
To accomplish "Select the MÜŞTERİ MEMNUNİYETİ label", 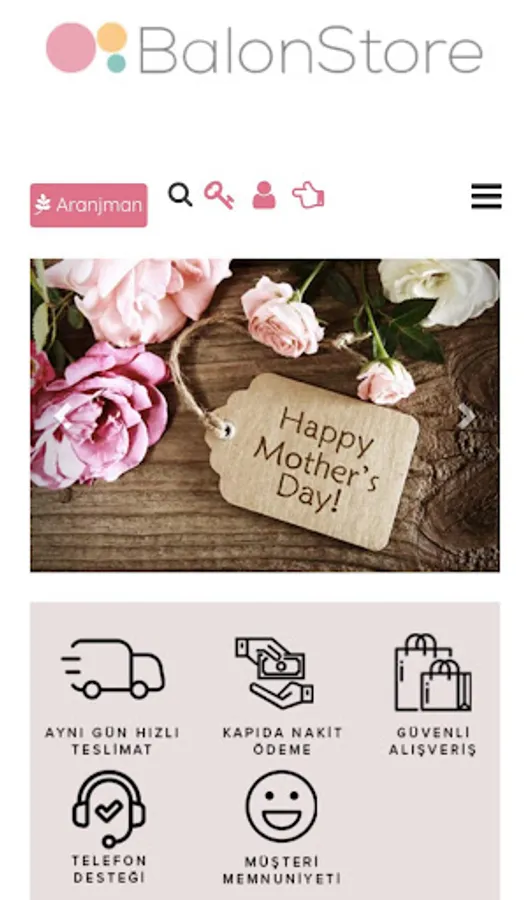I will click(282, 870).
